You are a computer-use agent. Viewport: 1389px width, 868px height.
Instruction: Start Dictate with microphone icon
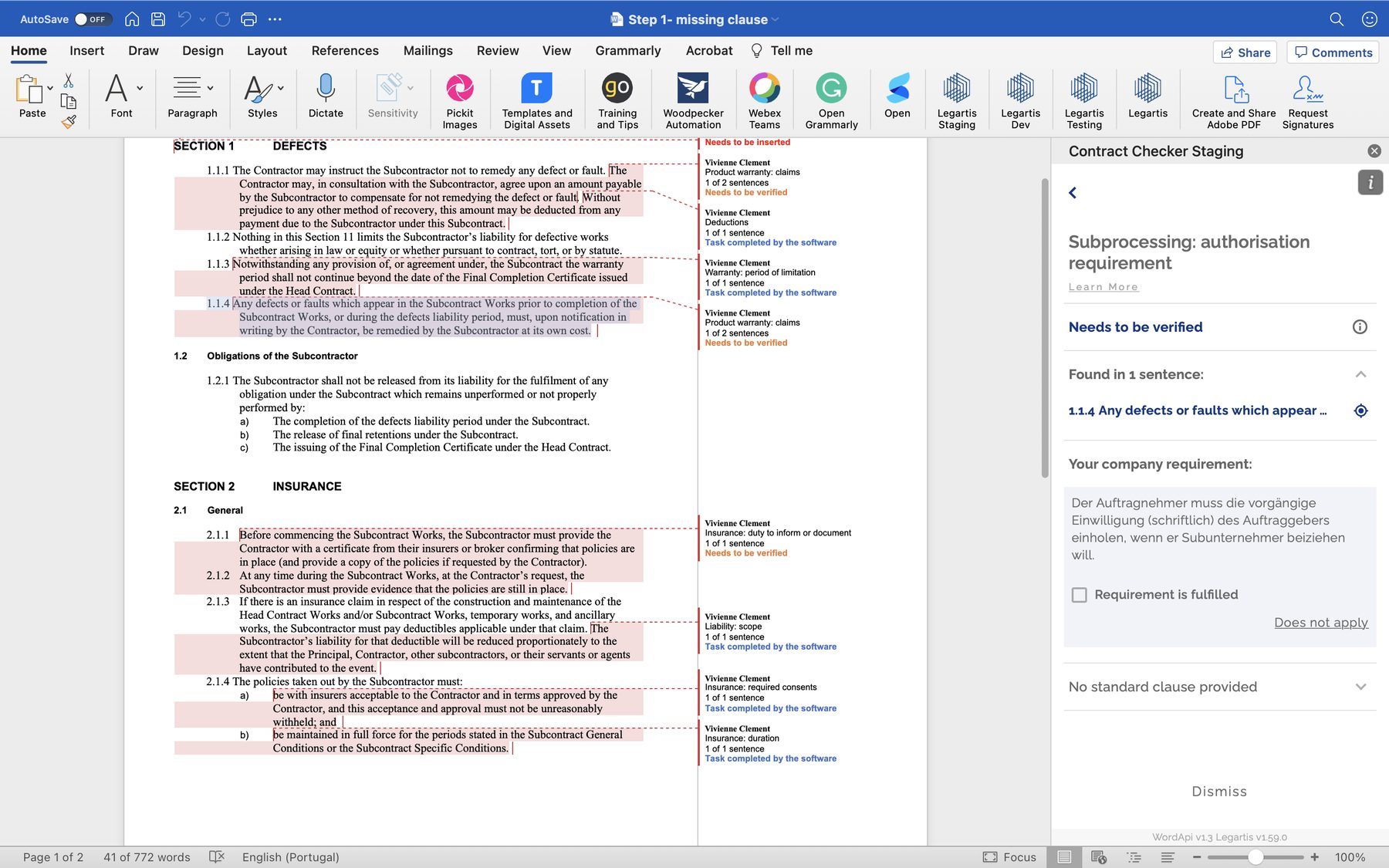tap(326, 96)
